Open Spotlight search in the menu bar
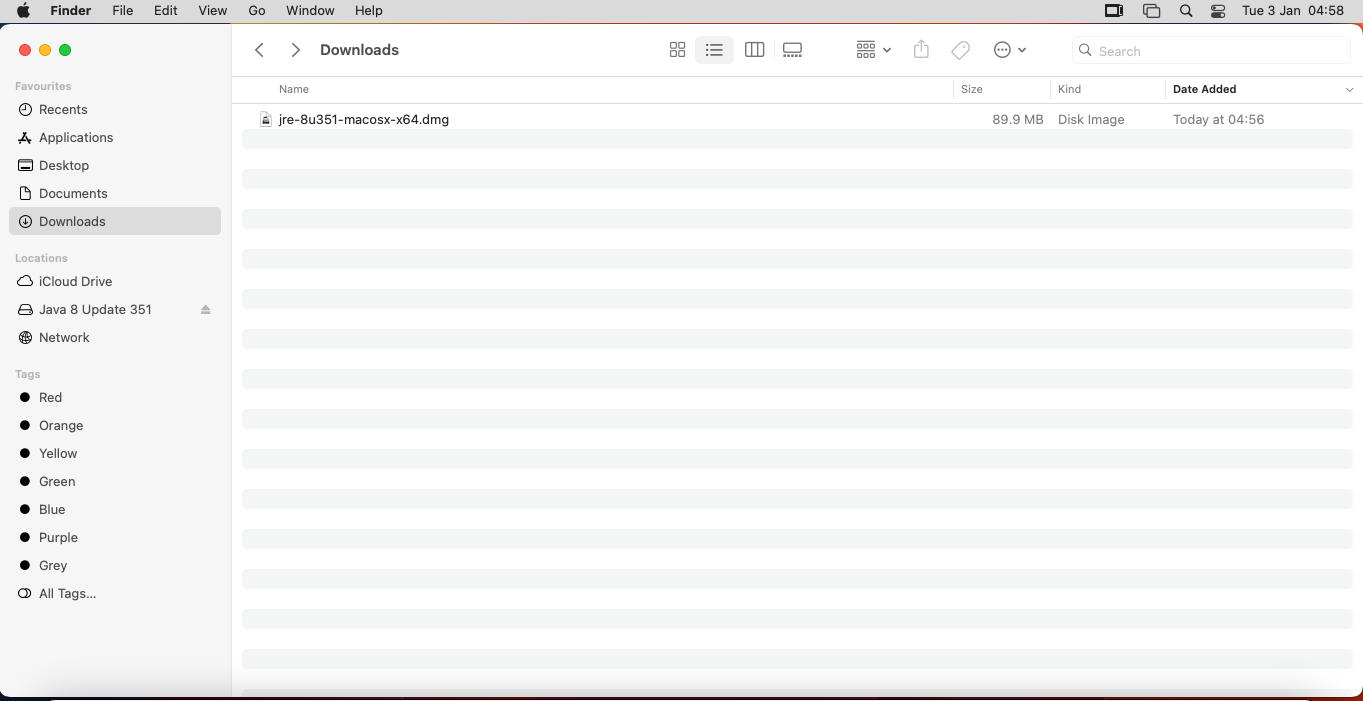 point(1185,11)
